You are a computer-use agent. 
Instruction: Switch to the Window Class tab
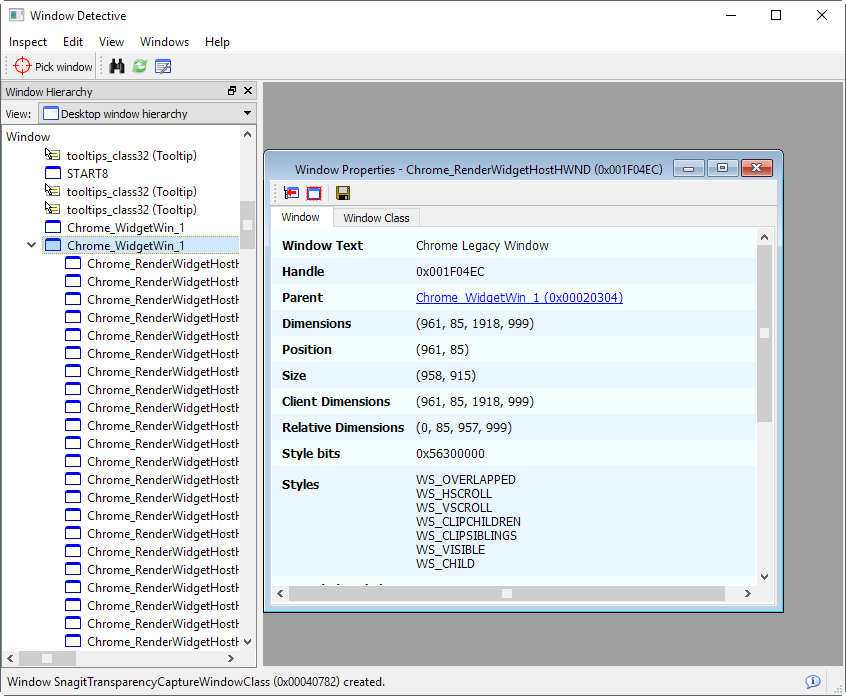[376, 218]
